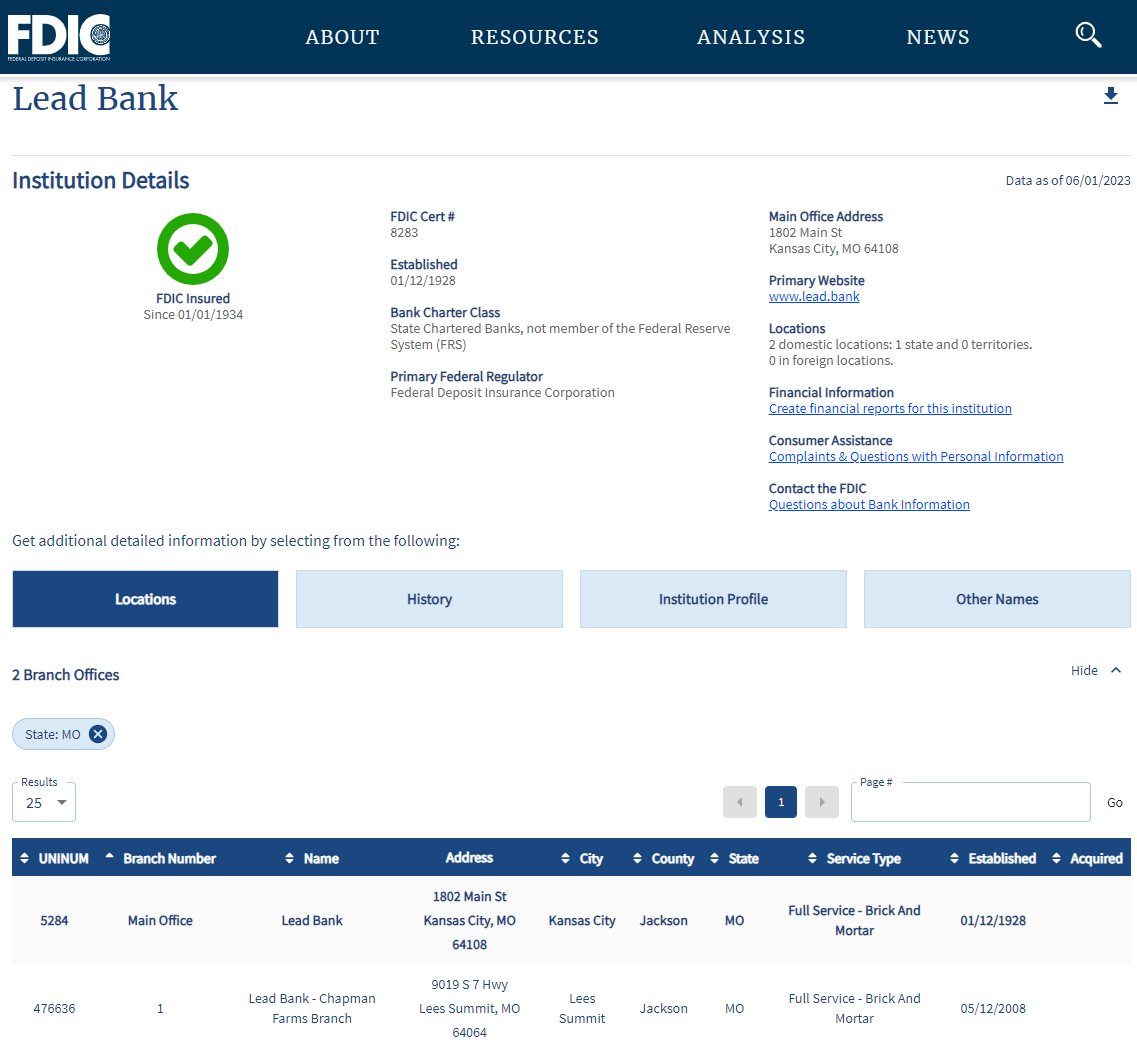Focus the Page # input field

(970, 802)
